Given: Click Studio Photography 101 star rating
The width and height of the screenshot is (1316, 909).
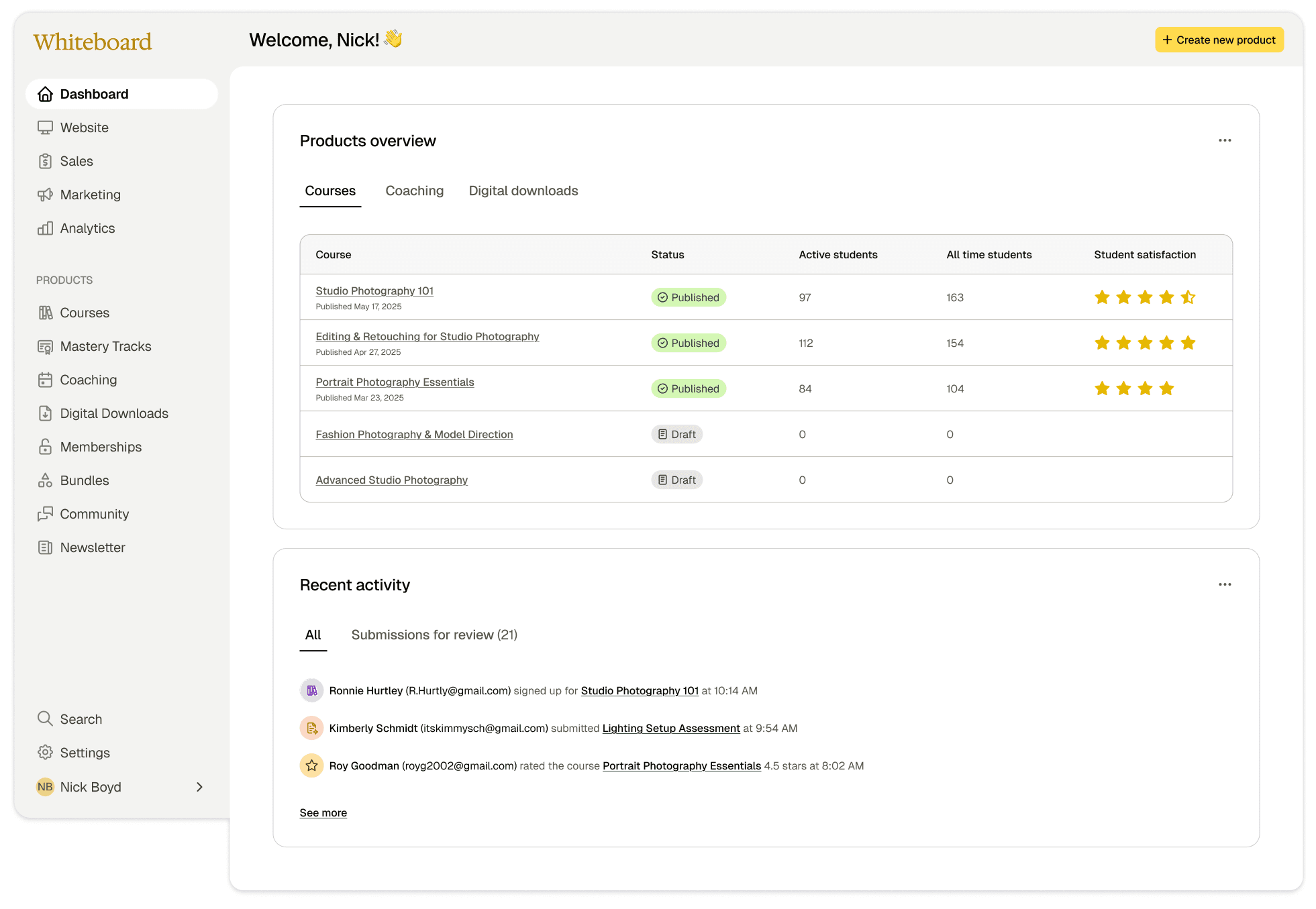Looking at the screenshot, I should (x=1144, y=297).
